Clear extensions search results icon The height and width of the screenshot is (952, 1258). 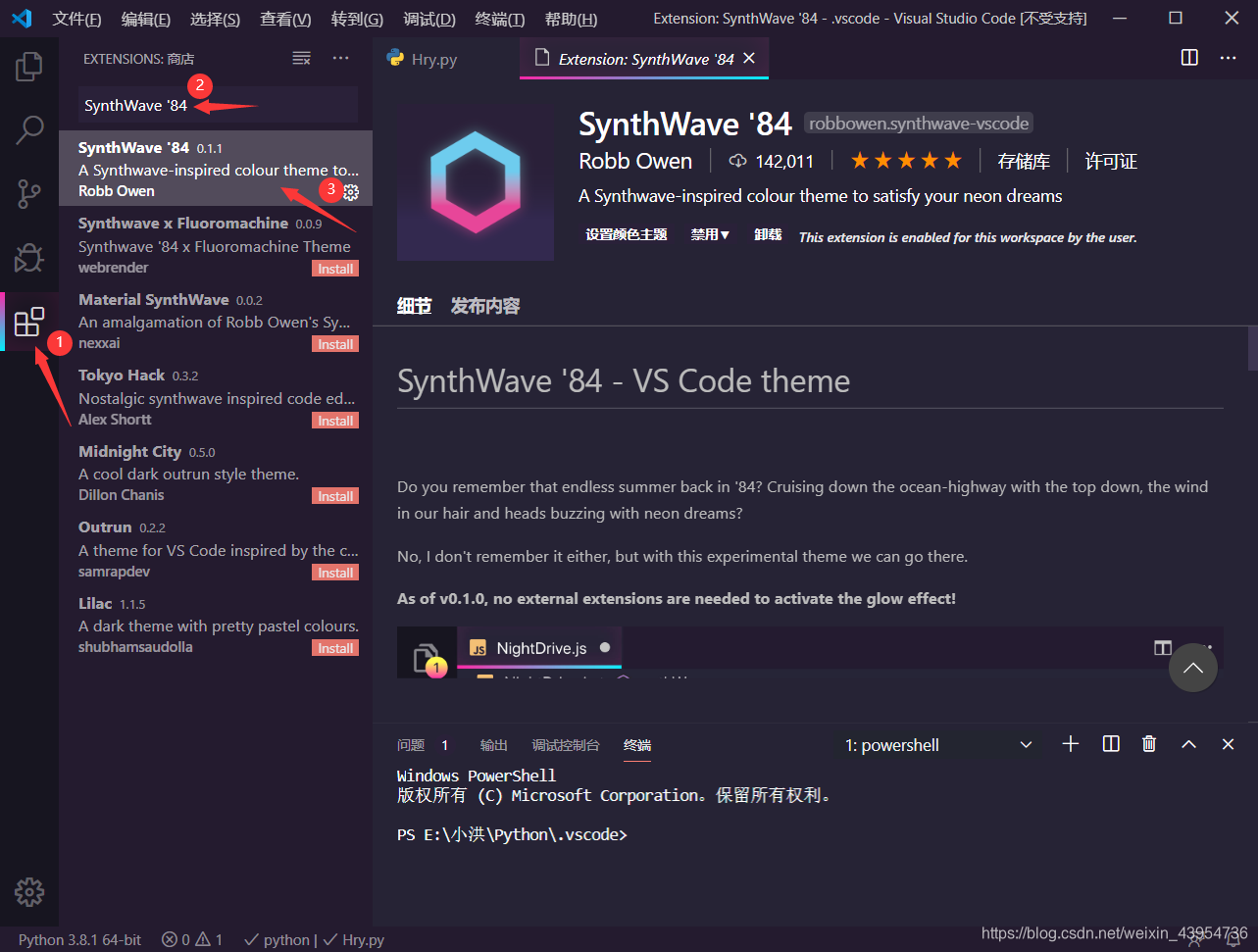click(302, 59)
